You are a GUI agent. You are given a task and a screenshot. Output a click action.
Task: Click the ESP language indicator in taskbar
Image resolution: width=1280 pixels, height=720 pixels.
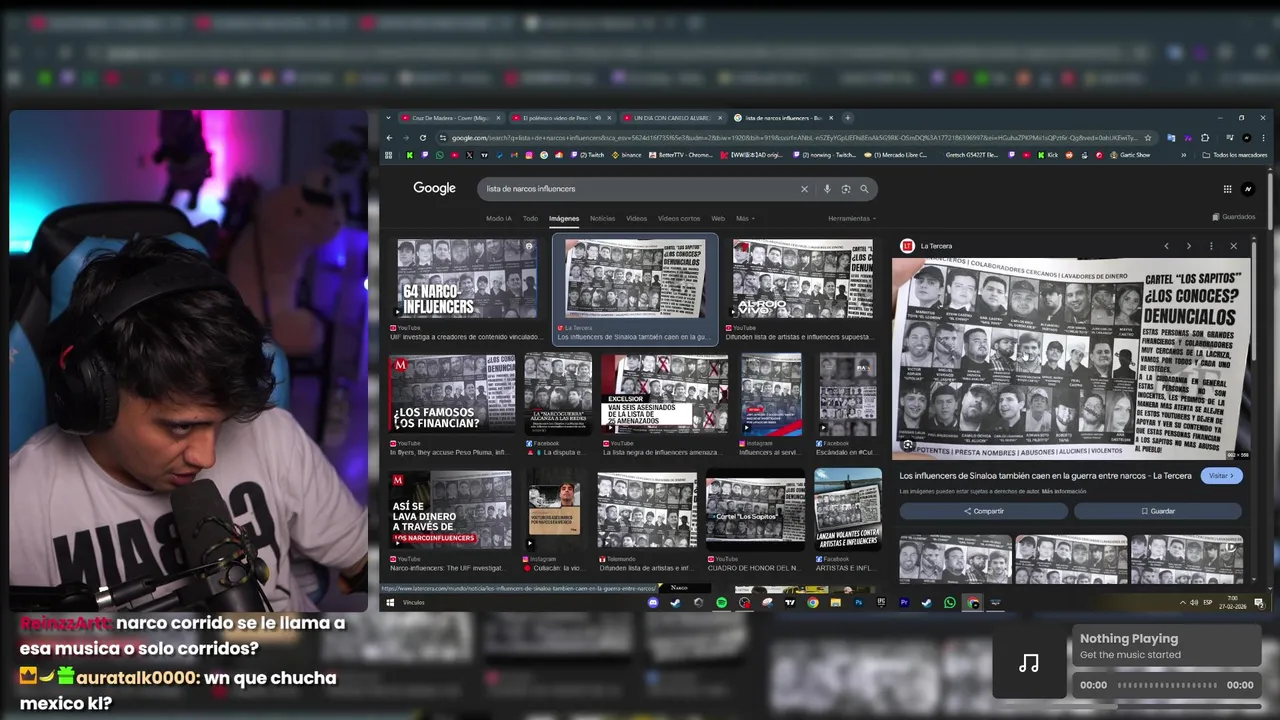1208,602
